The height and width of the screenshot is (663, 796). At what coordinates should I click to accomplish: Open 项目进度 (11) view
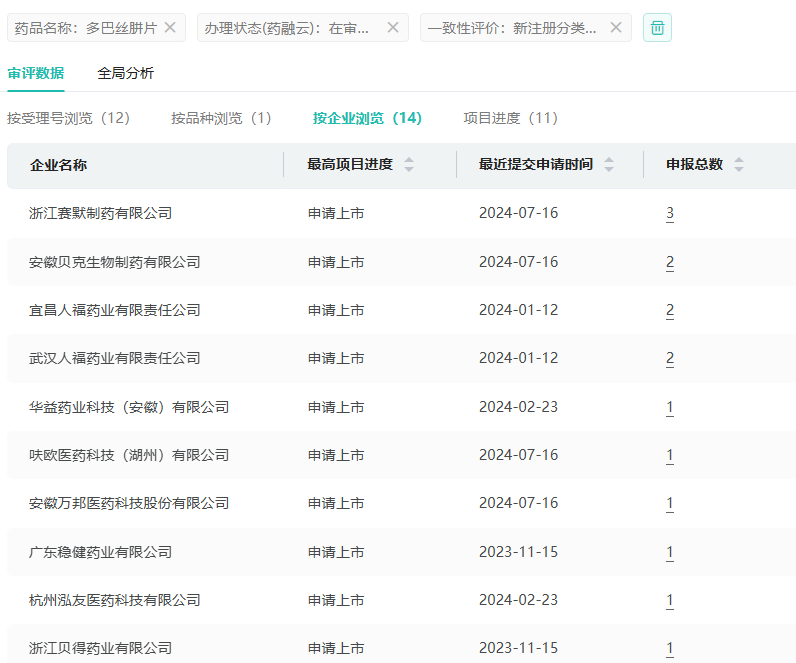[510, 118]
